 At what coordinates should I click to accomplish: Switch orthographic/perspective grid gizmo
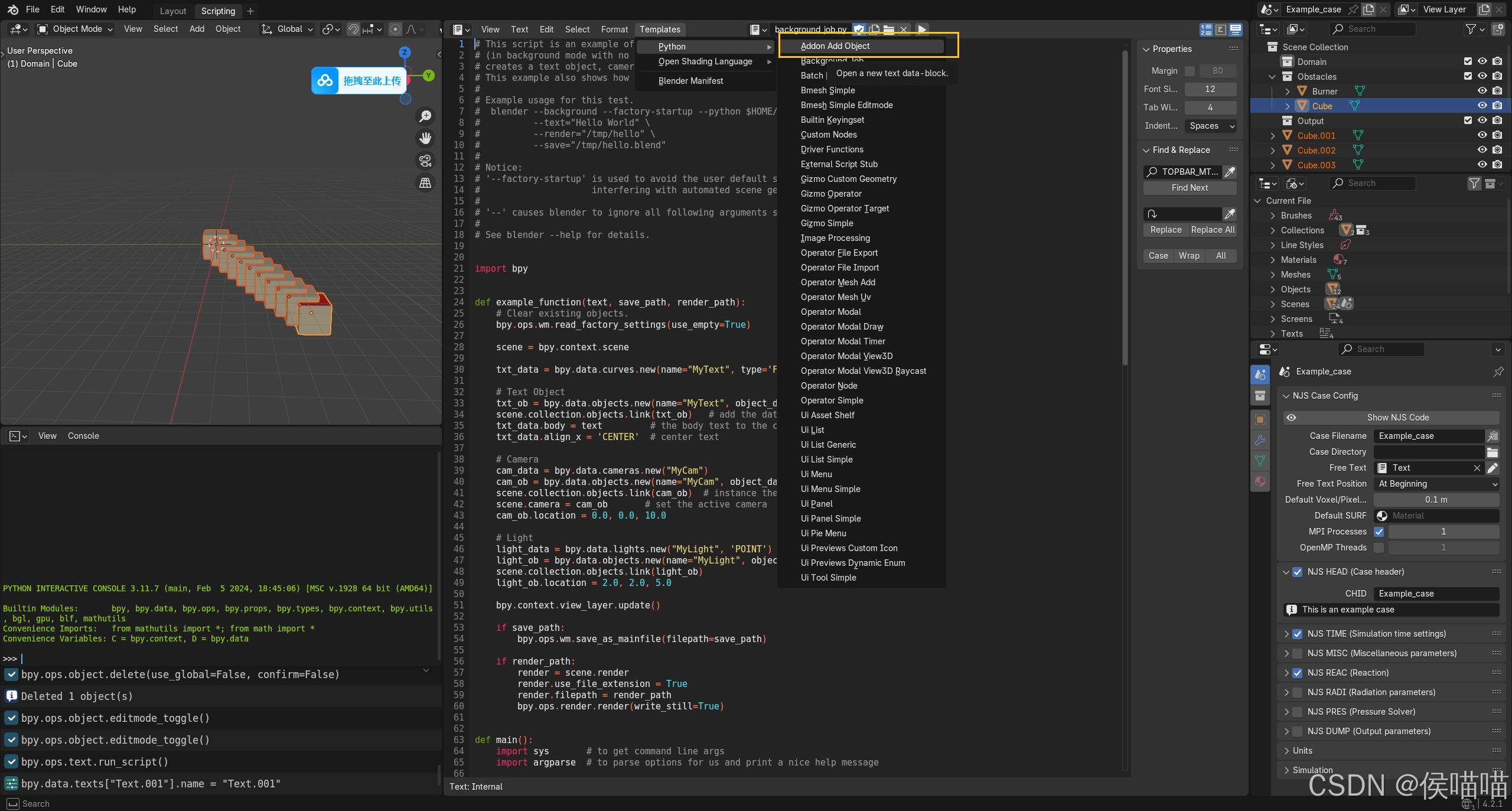tap(425, 183)
